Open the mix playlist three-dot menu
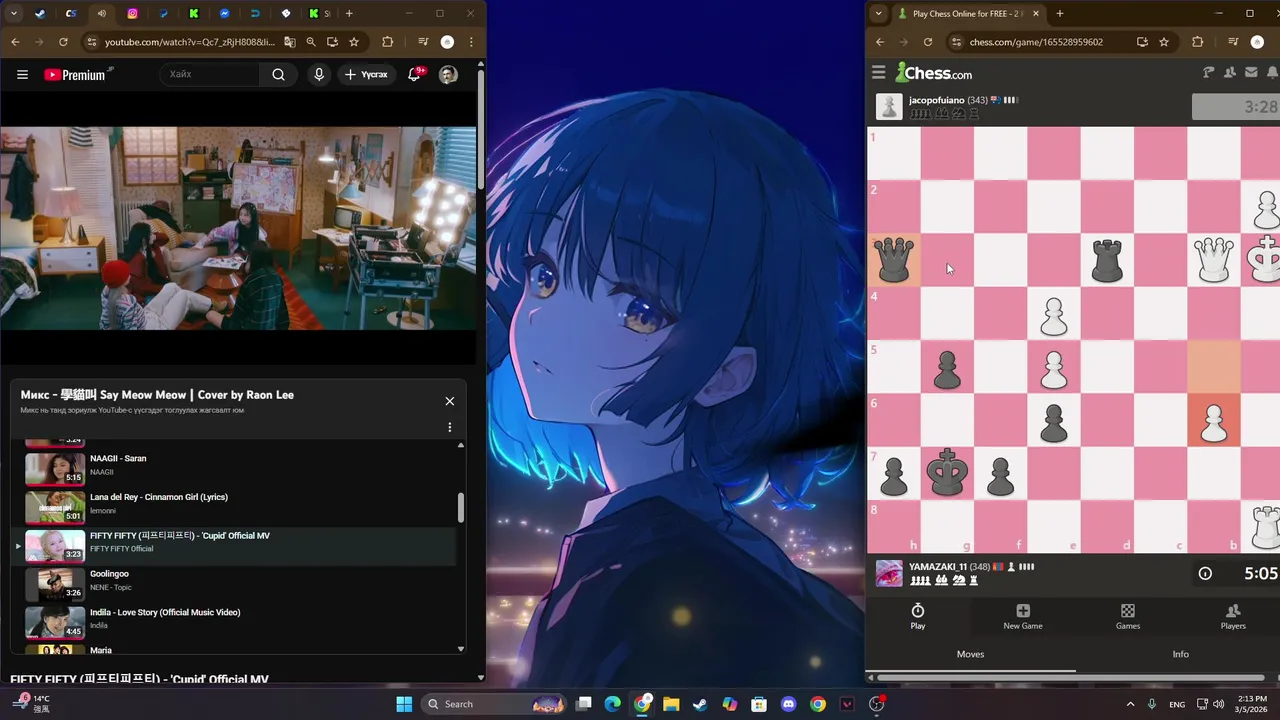Image resolution: width=1280 pixels, height=720 pixels. [x=449, y=427]
